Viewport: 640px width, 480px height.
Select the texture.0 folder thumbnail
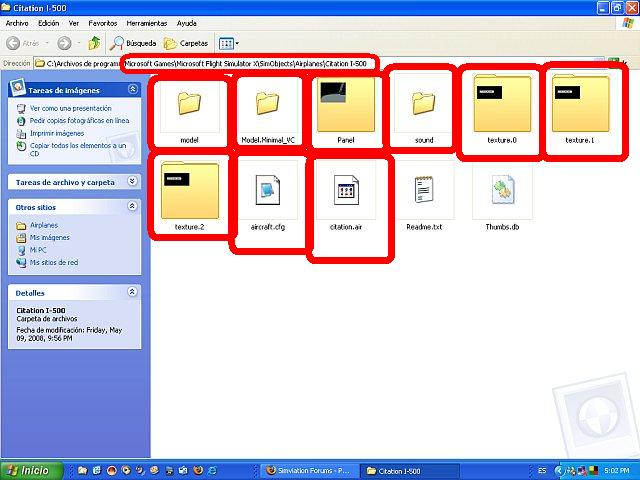(x=502, y=107)
